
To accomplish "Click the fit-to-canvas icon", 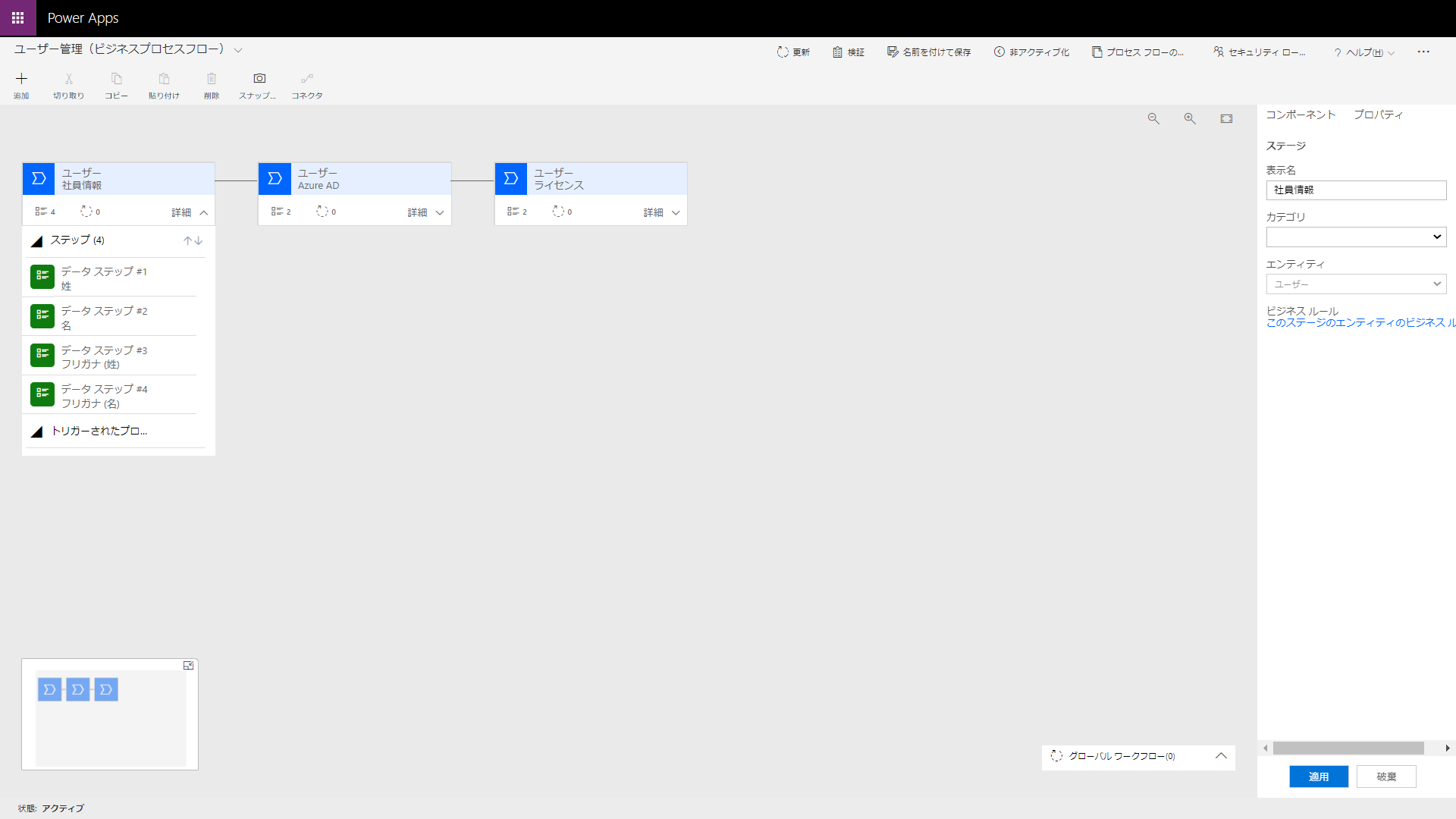I will pyautogui.click(x=1226, y=119).
